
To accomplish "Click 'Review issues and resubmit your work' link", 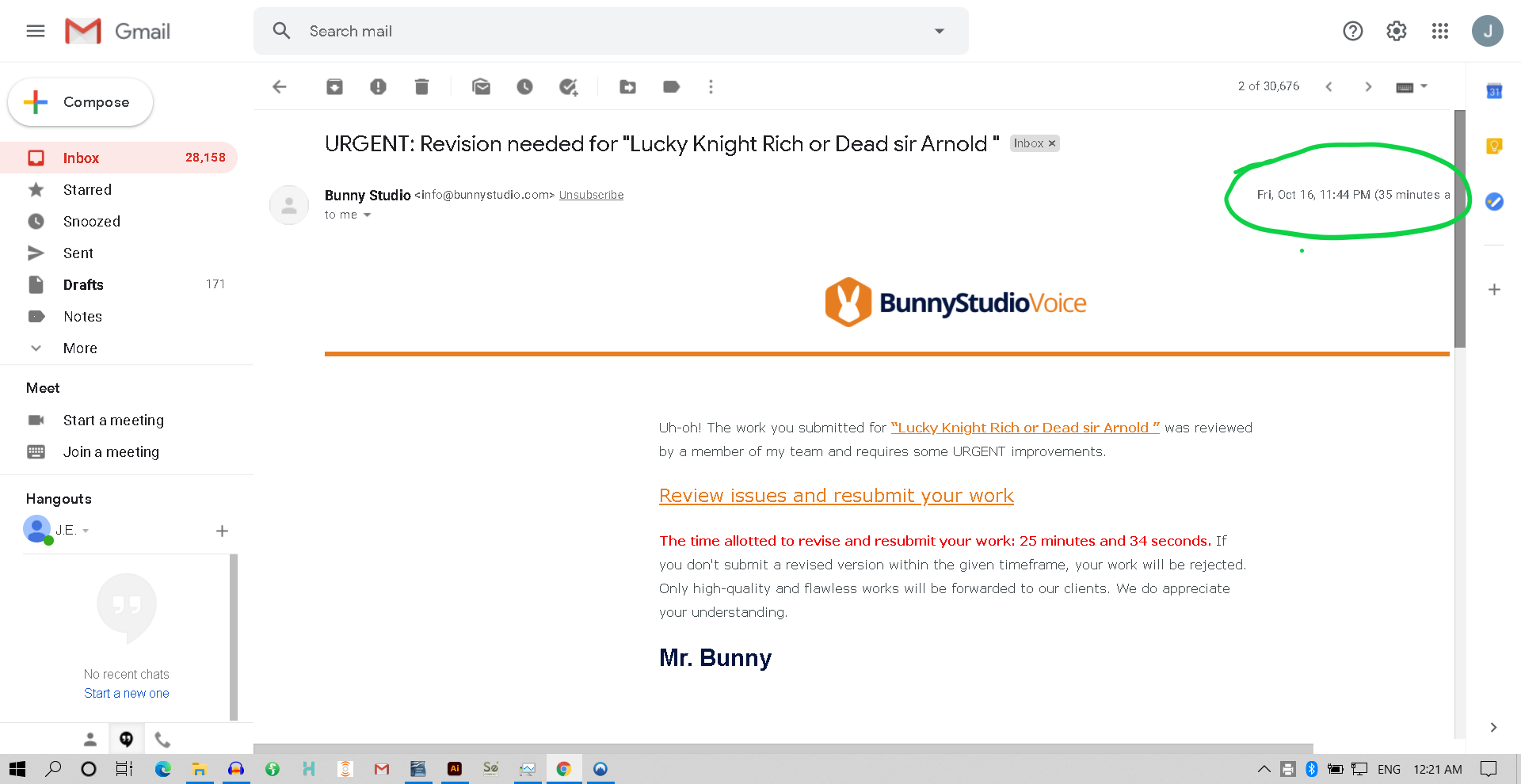I will click(x=836, y=496).
